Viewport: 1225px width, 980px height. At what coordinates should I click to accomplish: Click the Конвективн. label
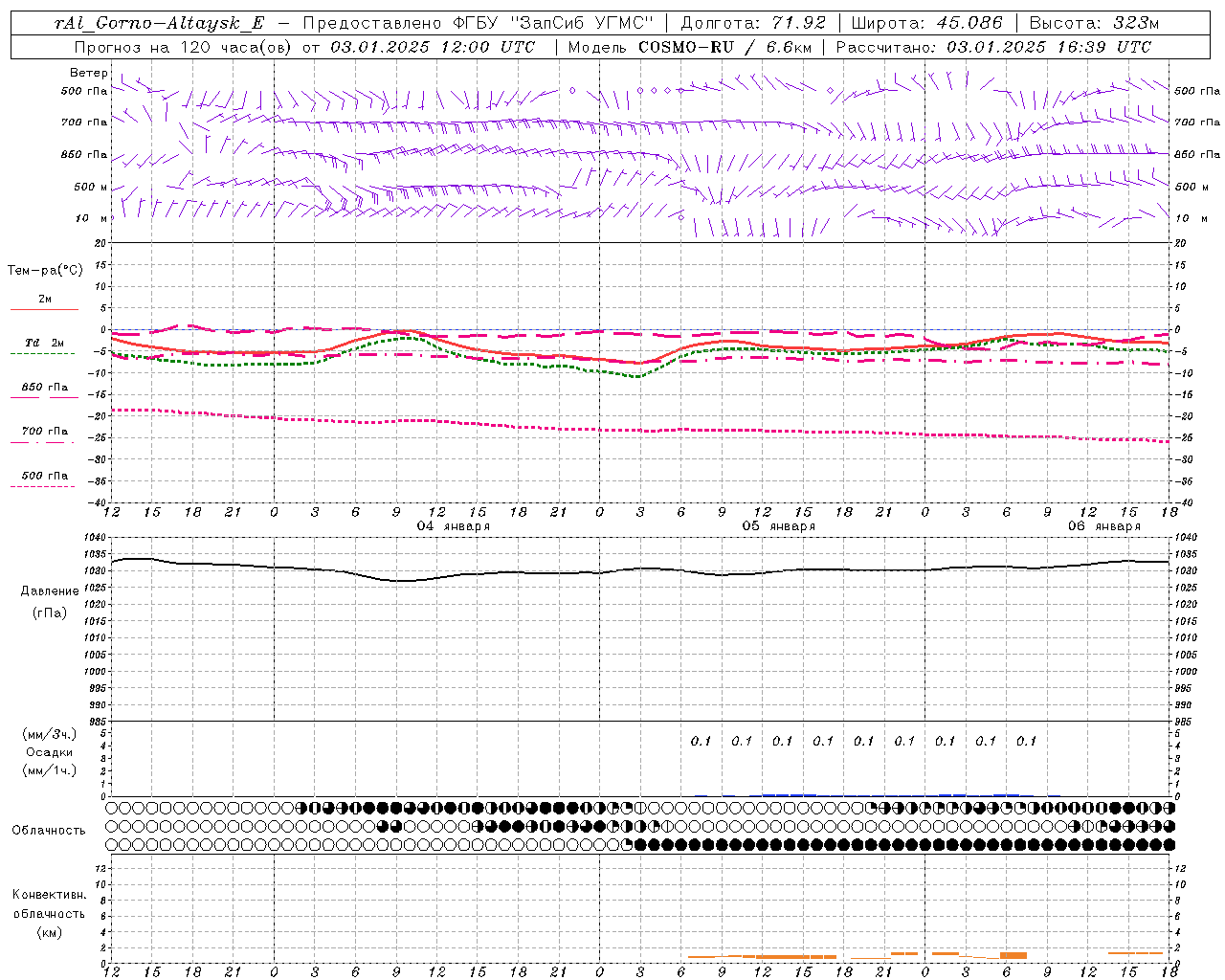click(50, 894)
